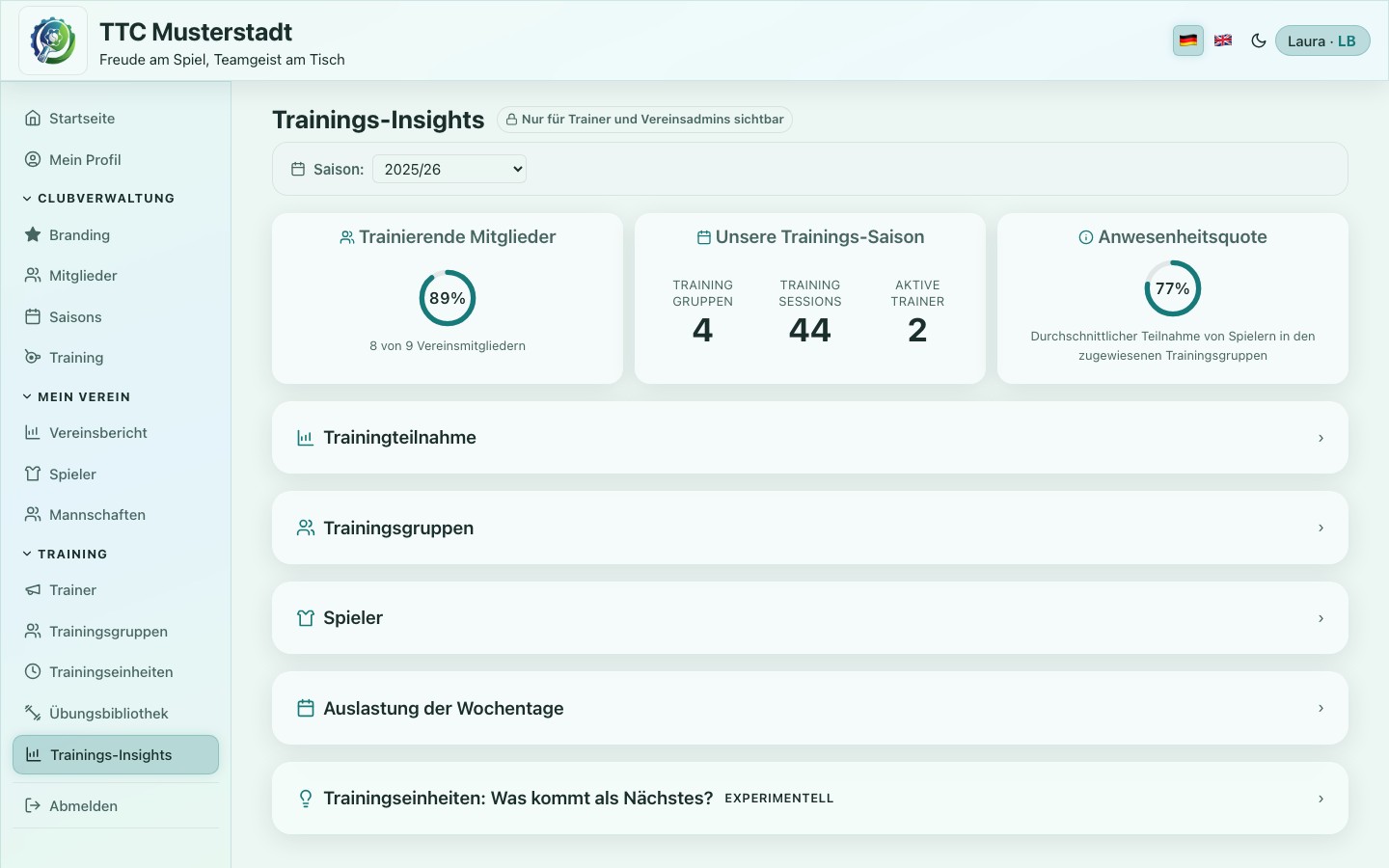Click the lock icon in visibility badge
Screen dimensions: 1389x868
(511, 120)
